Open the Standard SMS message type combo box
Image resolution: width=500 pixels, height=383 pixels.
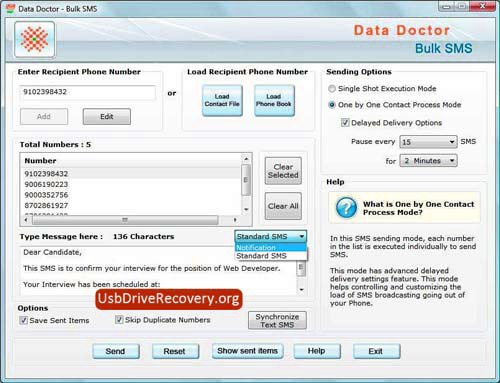click(x=270, y=236)
